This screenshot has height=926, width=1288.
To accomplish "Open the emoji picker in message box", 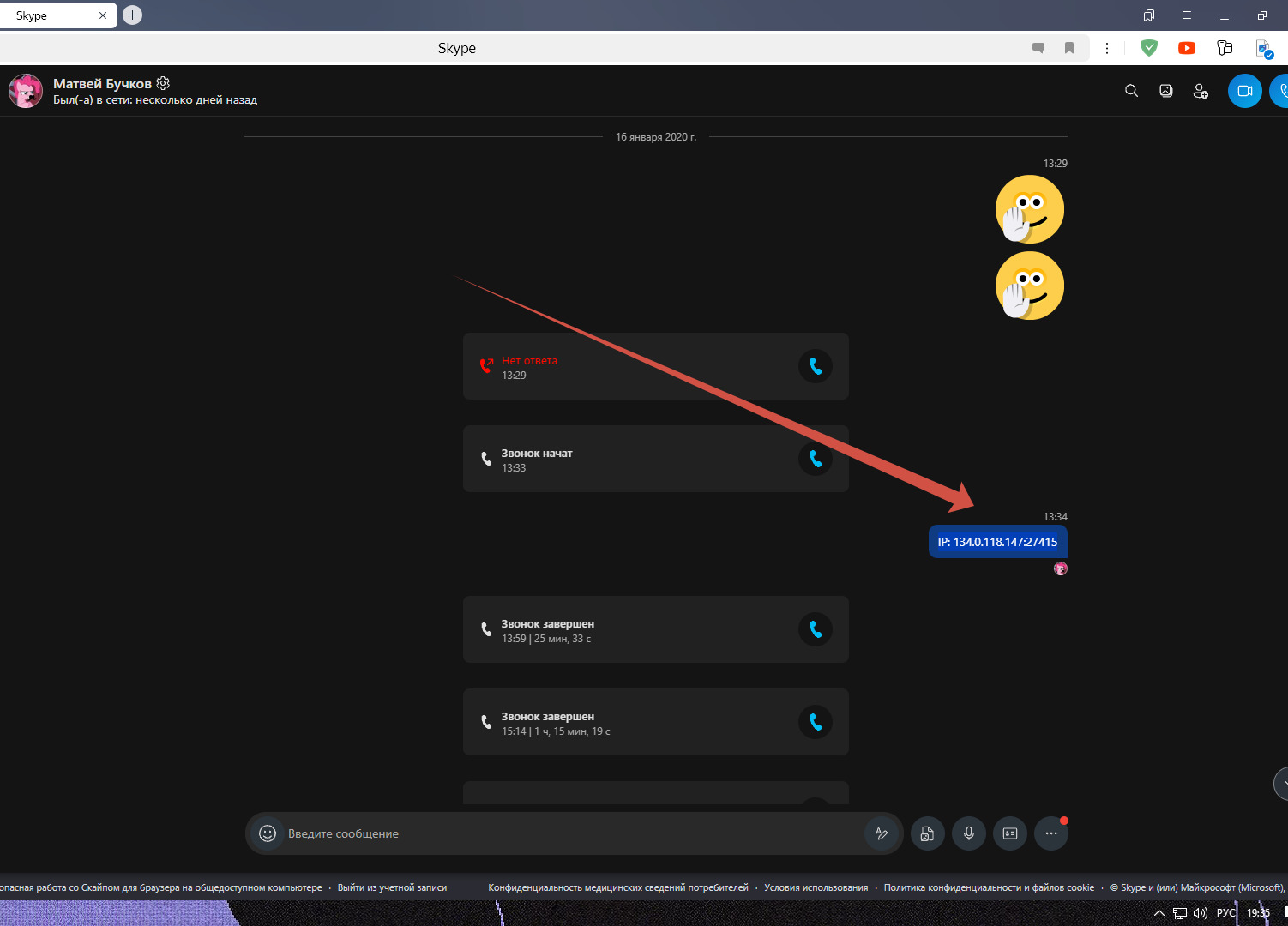I will pos(268,833).
